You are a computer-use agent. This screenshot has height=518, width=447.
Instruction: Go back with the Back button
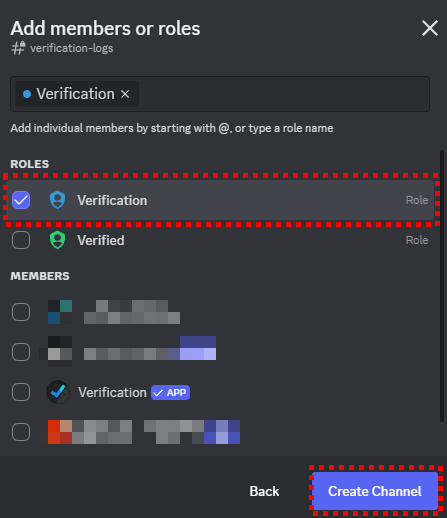[x=264, y=491]
